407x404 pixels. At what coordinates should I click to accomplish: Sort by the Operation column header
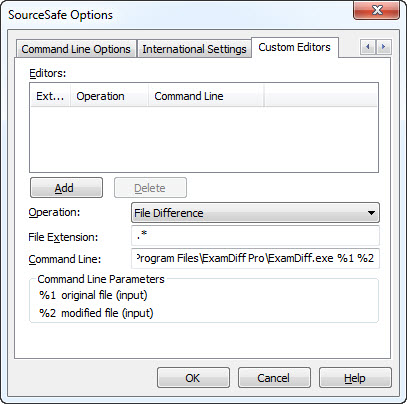tap(109, 96)
